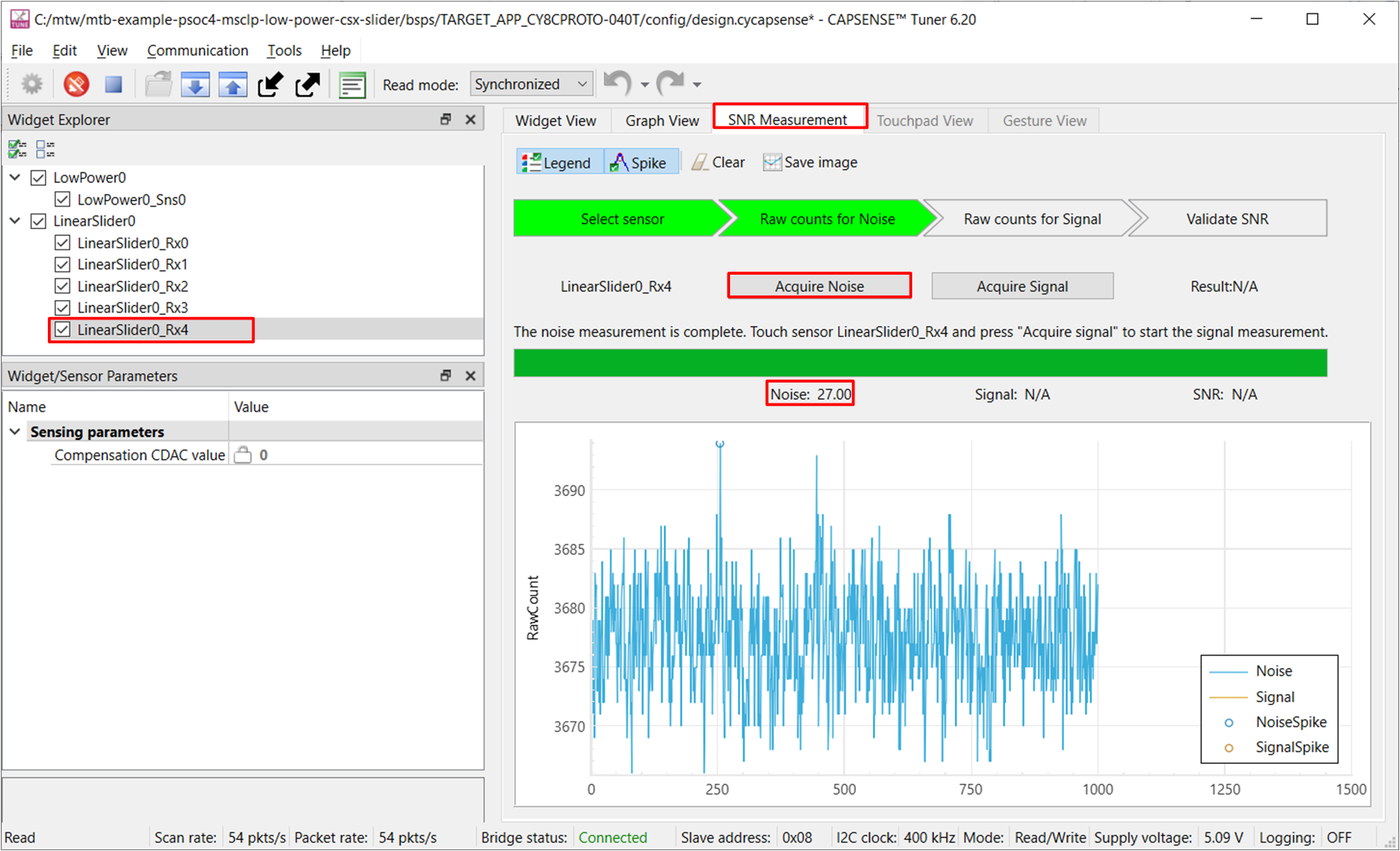Switch to the Widget View tab

556,120
